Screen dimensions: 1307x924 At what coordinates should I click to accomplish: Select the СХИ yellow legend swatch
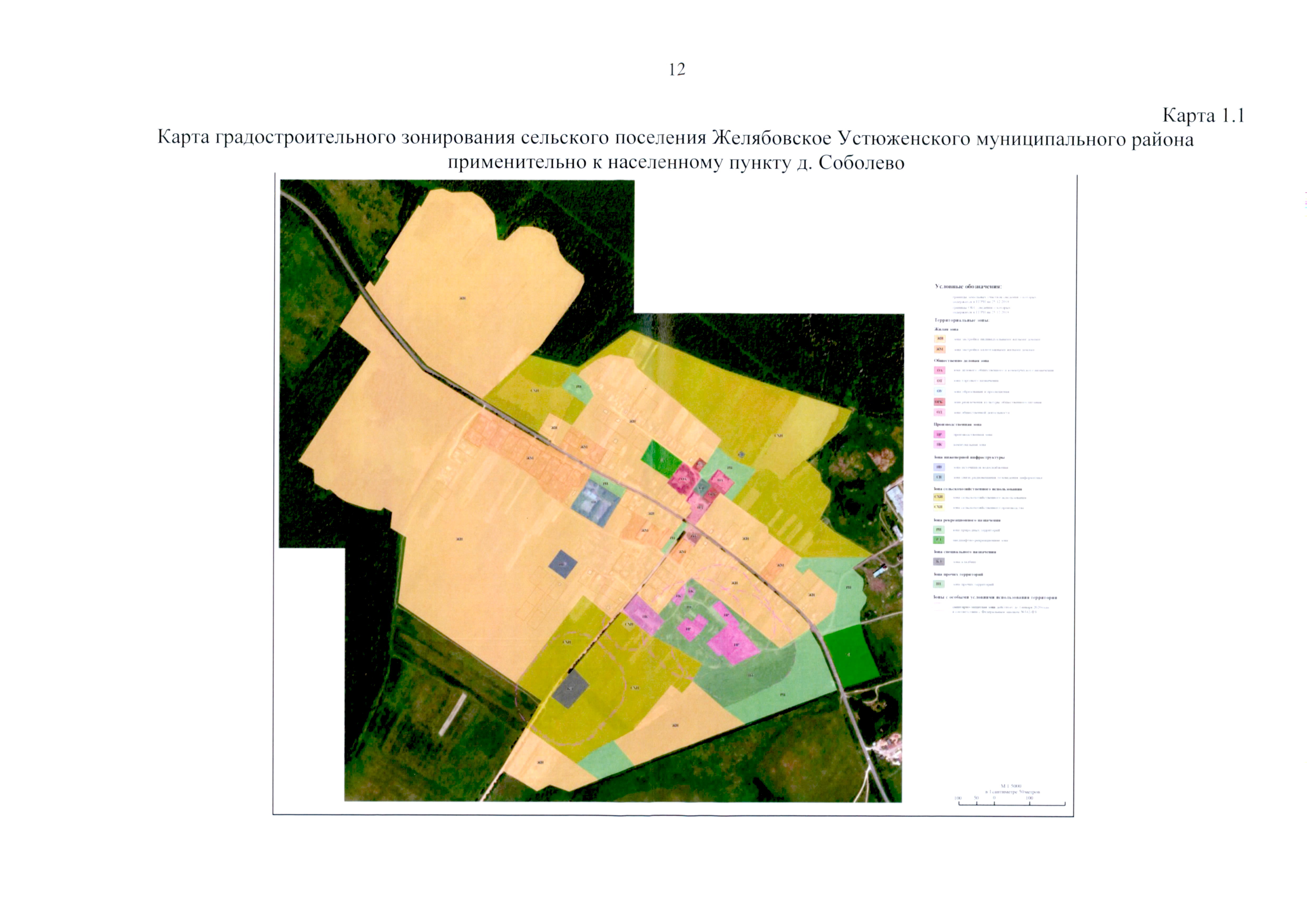(939, 497)
